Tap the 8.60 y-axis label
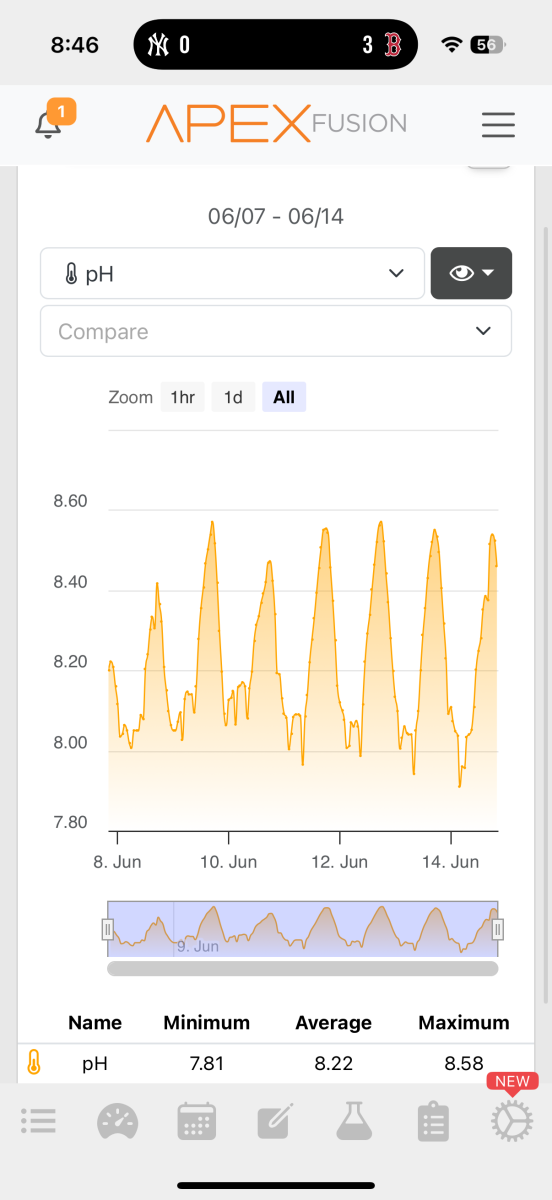The height and width of the screenshot is (1200, 552). [71, 501]
